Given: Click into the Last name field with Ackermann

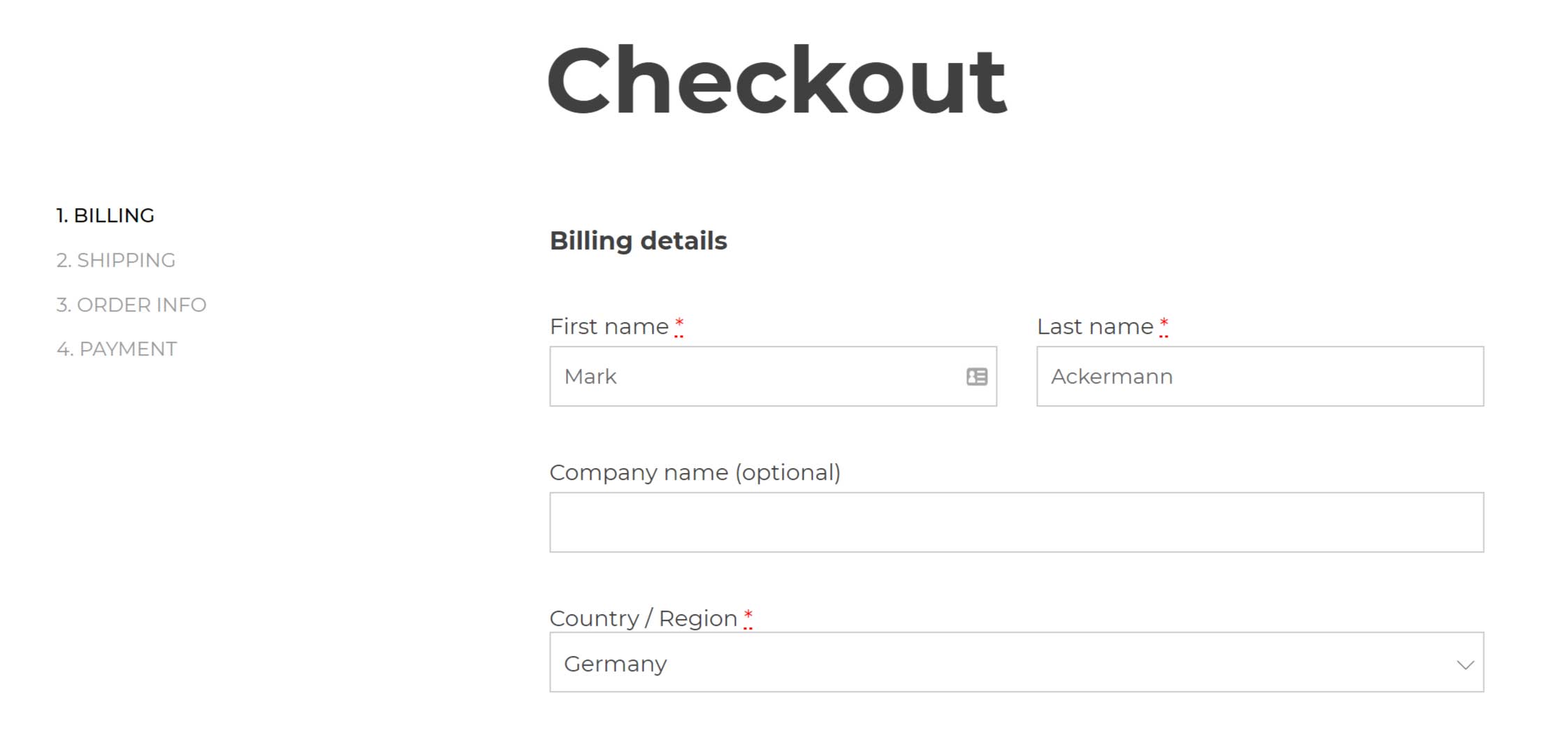Looking at the screenshot, I should coord(1260,376).
